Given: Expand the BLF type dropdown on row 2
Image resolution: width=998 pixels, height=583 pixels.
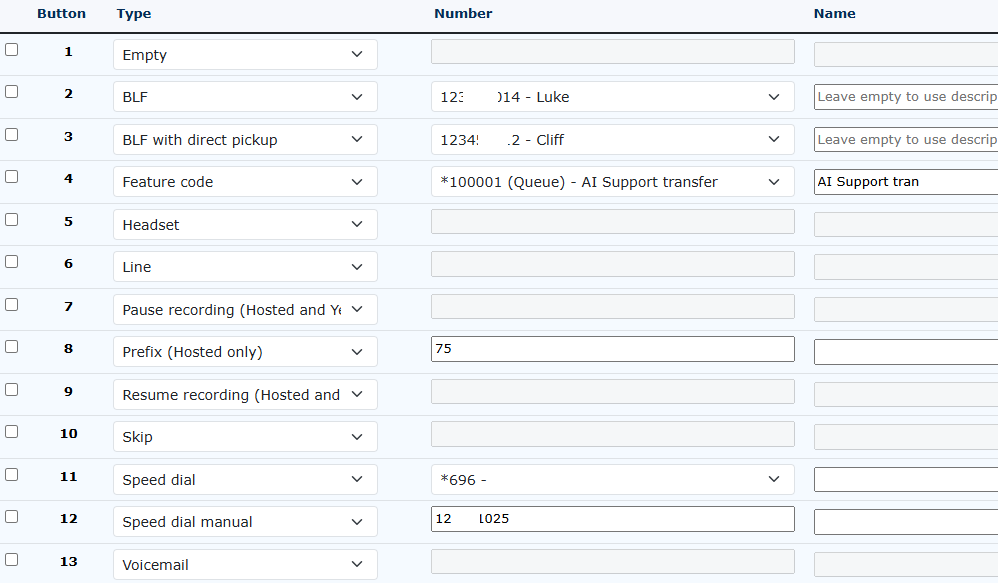Looking at the screenshot, I should [x=245, y=97].
